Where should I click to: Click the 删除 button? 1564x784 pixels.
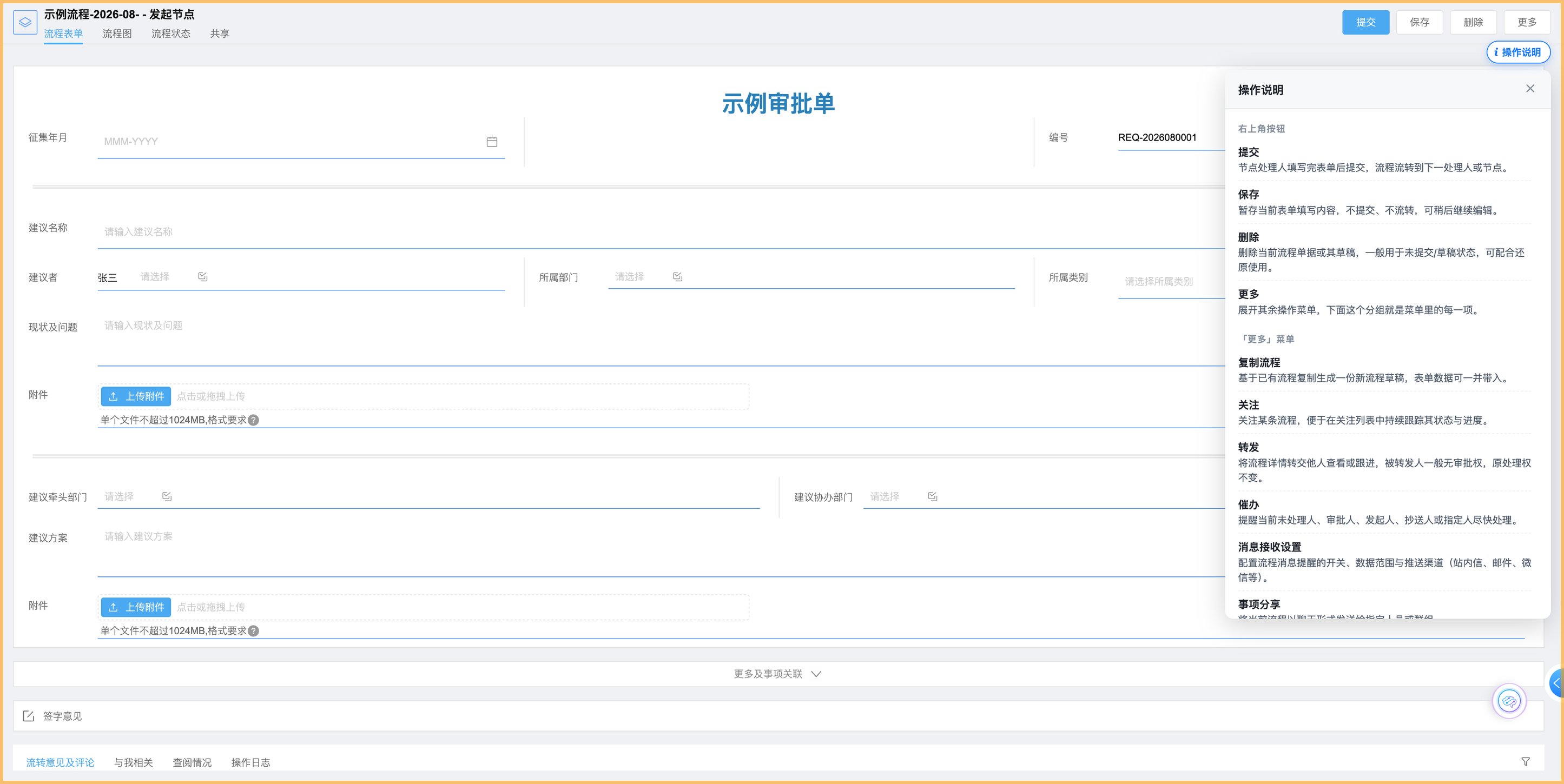tap(1473, 23)
